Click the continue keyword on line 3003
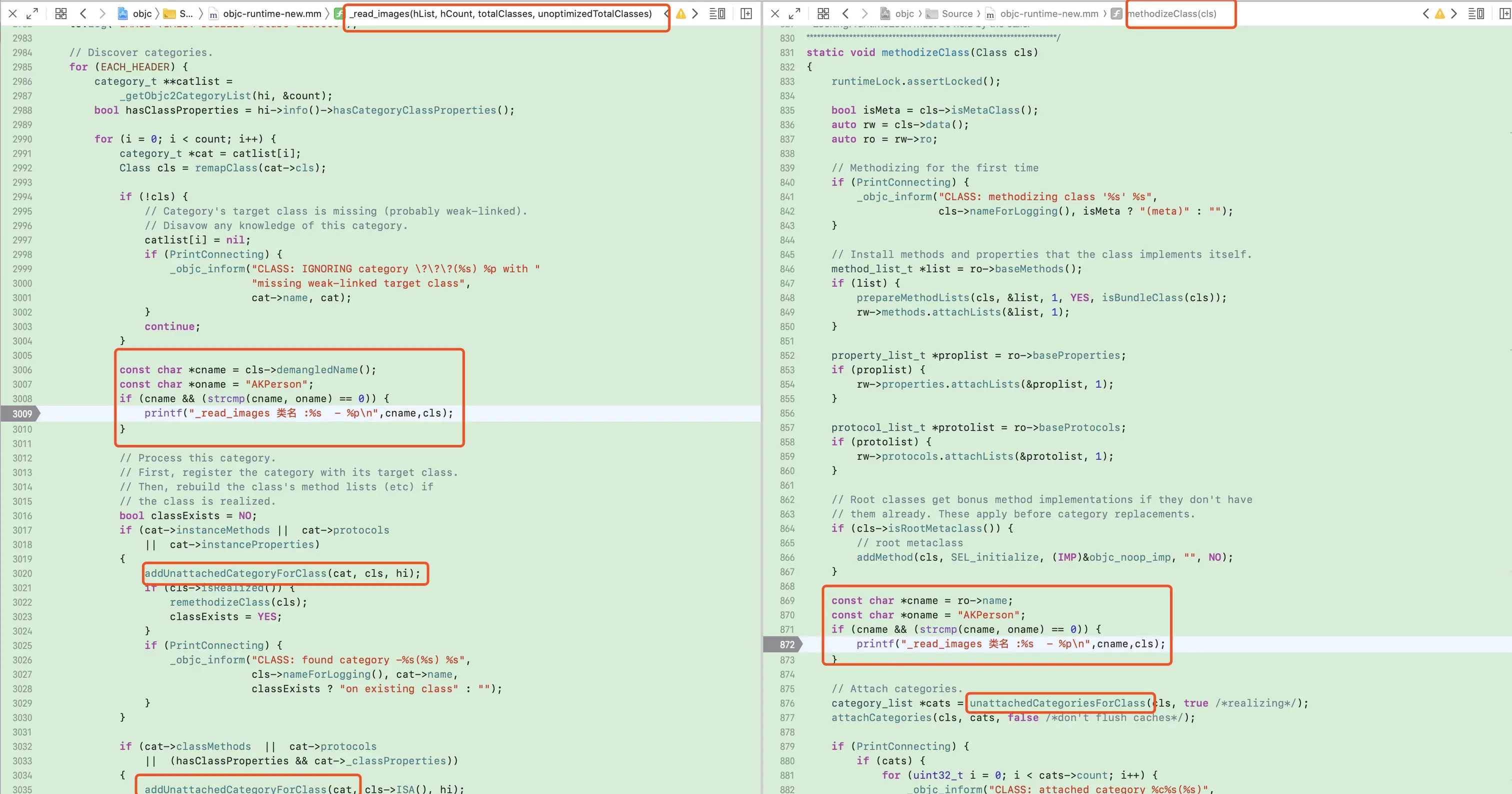The width and height of the screenshot is (1512, 794). pyautogui.click(x=169, y=326)
